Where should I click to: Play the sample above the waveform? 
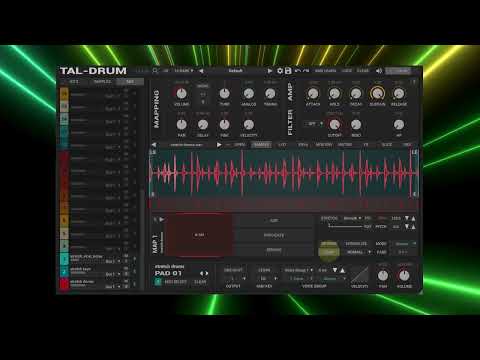pyautogui.click(x=219, y=145)
